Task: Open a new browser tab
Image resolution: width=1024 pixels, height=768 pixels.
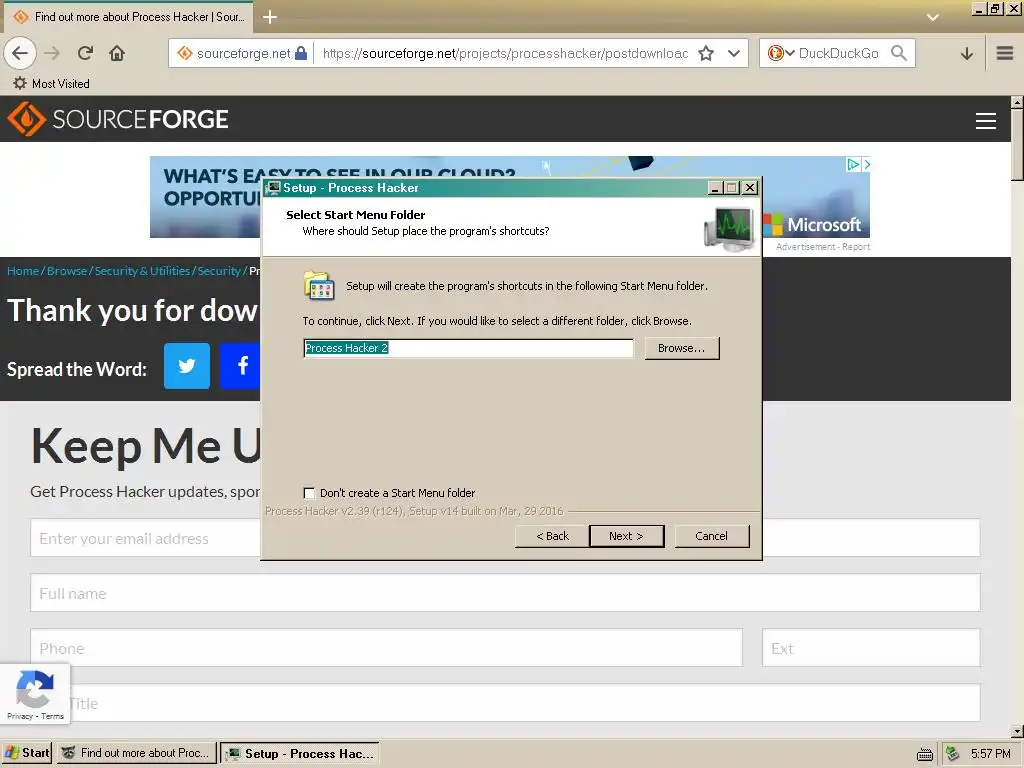Action: coord(270,18)
